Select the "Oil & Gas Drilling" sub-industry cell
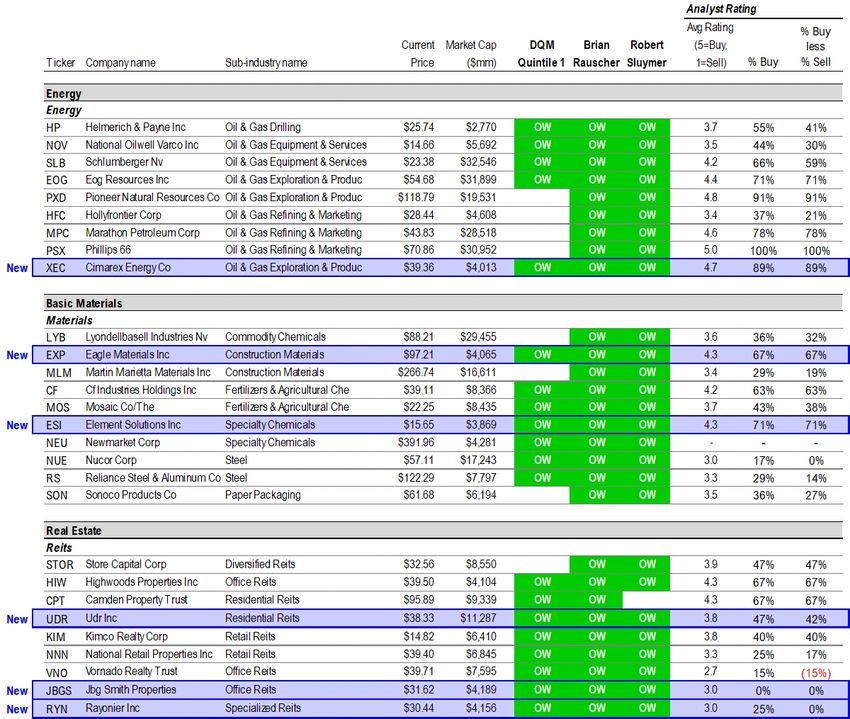The width and height of the screenshot is (850, 719). [x=263, y=127]
